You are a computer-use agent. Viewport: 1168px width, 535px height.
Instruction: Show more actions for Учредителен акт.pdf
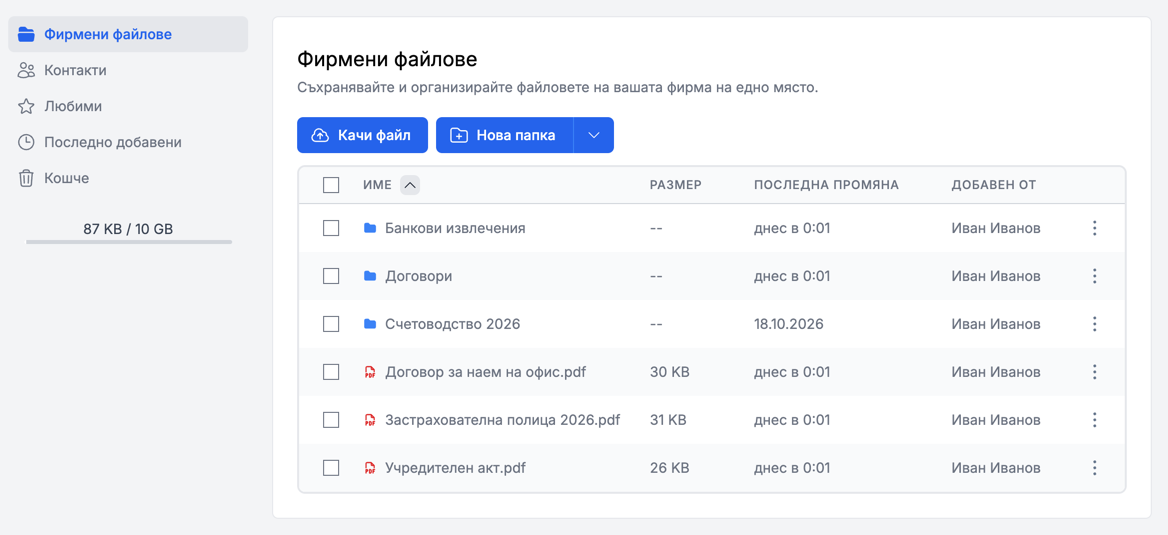tap(1094, 468)
